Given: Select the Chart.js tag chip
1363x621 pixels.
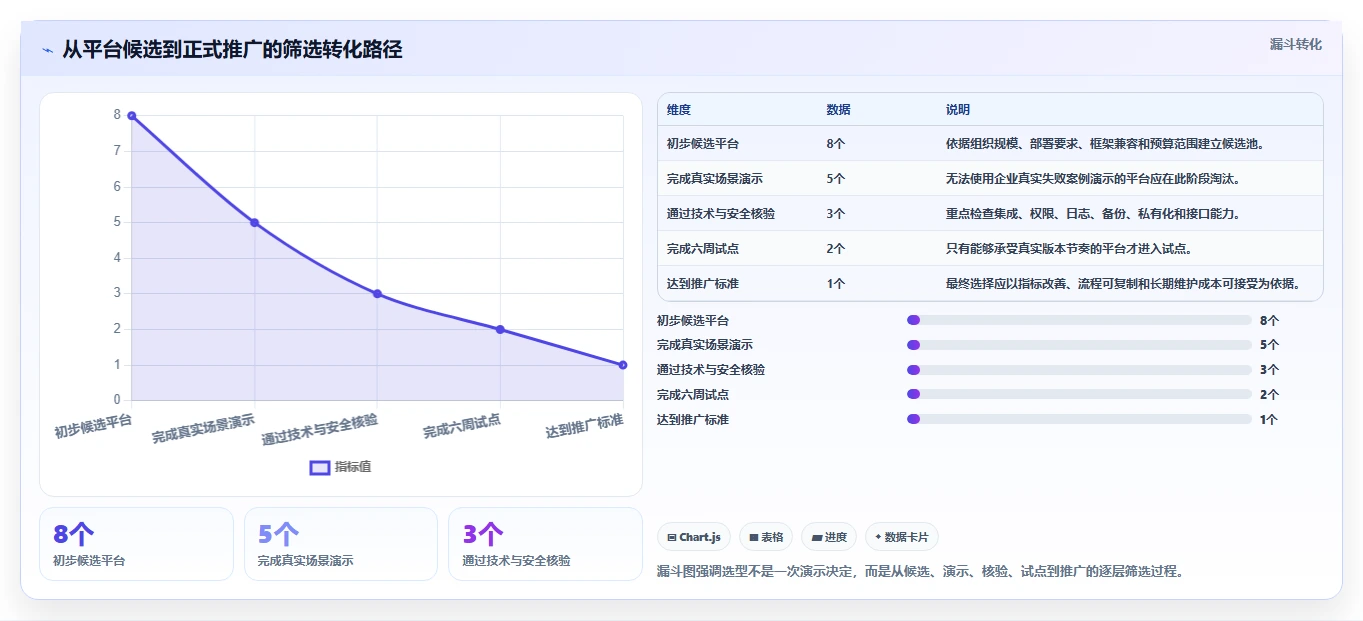Looking at the screenshot, I should click(x=694, y=537).
